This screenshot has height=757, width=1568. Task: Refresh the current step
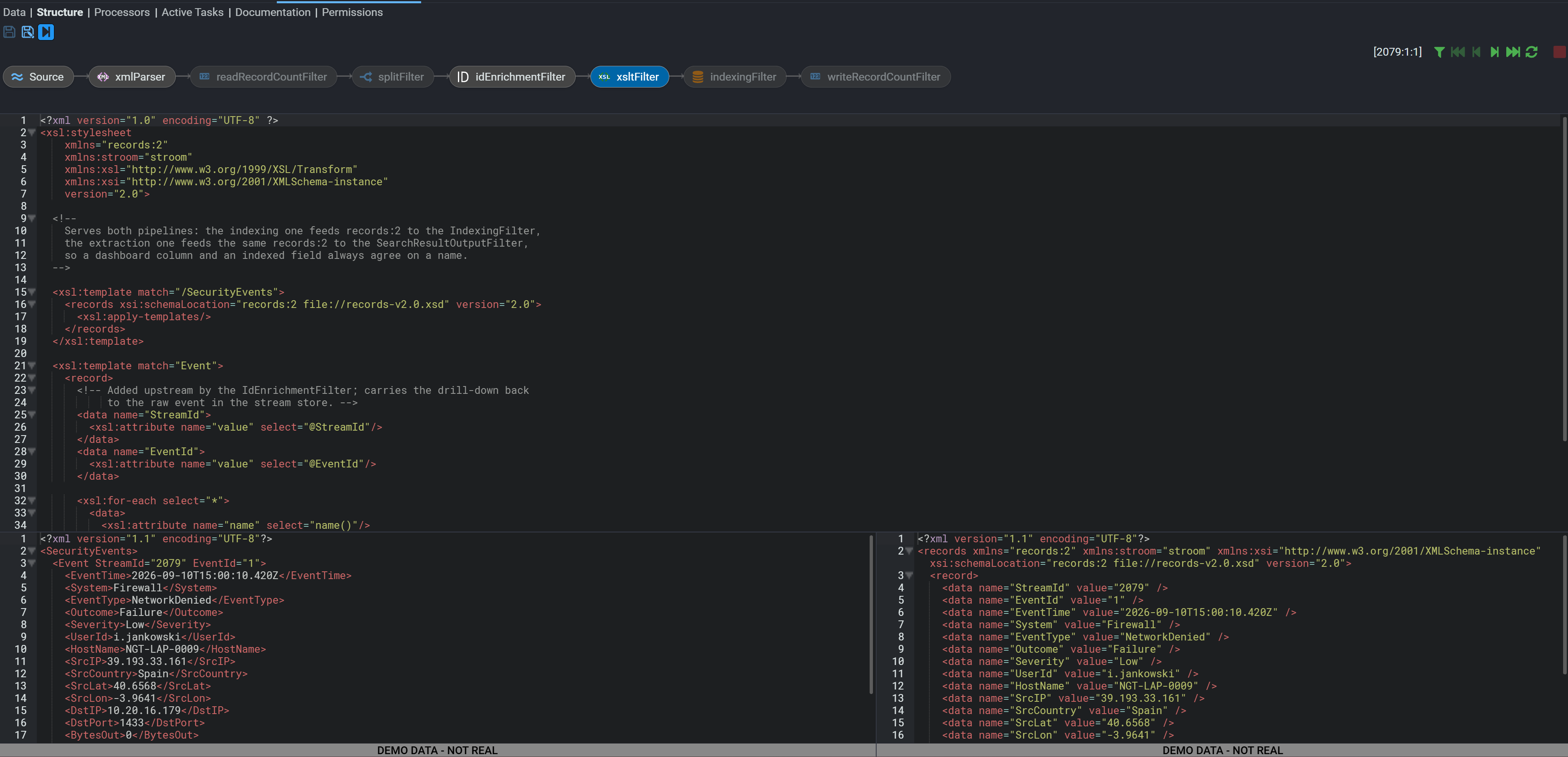pyautogui.click(x=1532, y=52)
